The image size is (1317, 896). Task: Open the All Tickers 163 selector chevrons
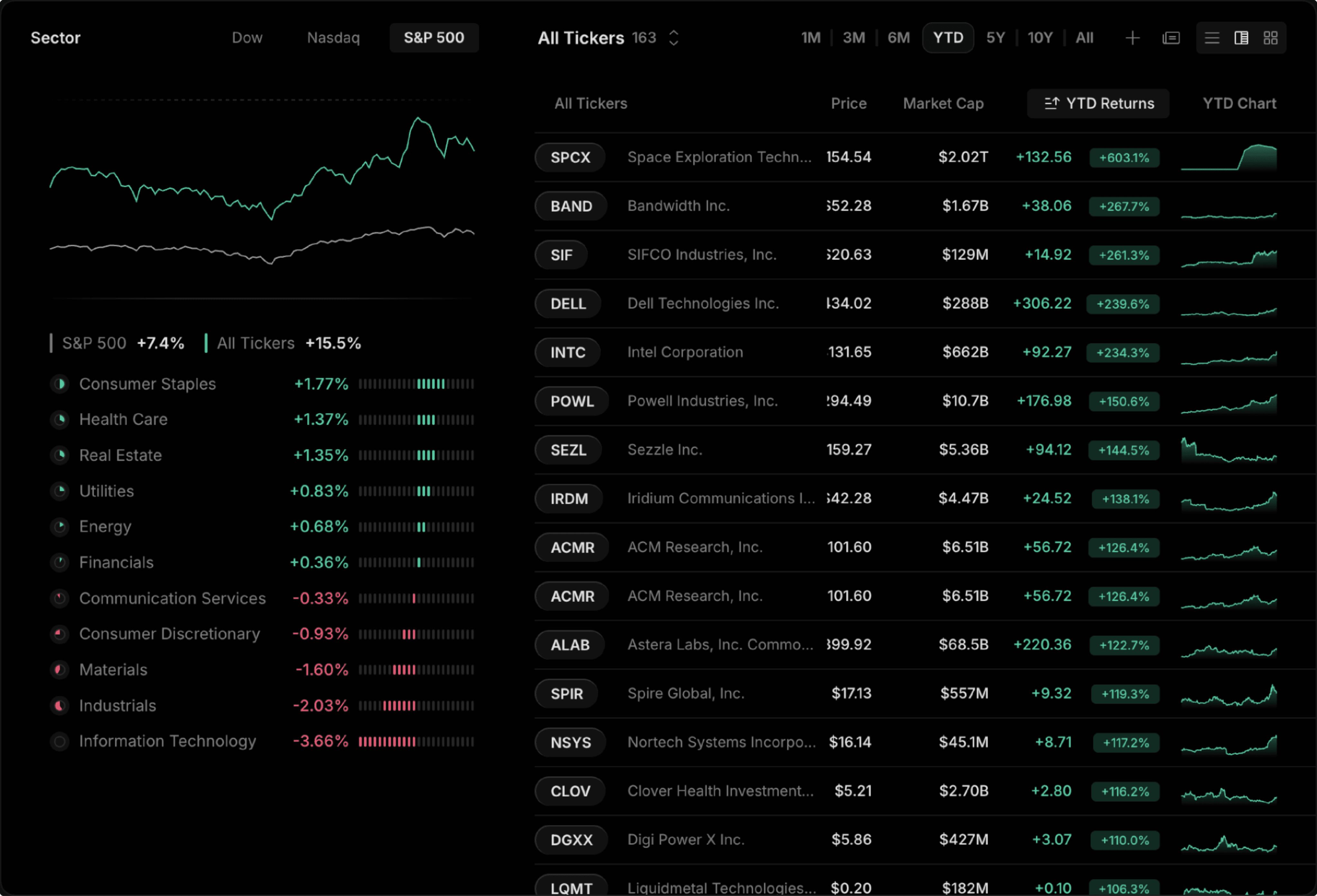point(673,38)
